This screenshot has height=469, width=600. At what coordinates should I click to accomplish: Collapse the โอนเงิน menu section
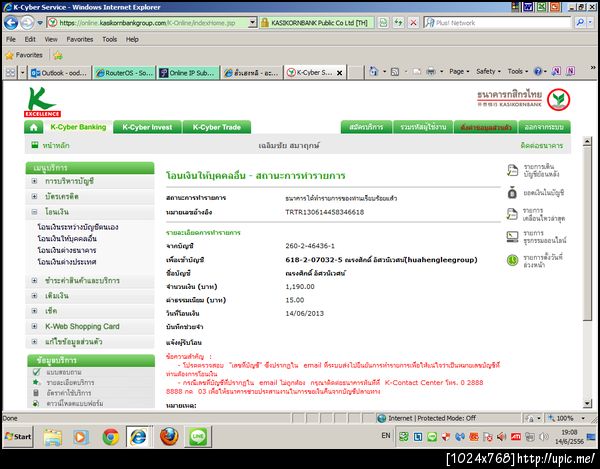(34, 212)
